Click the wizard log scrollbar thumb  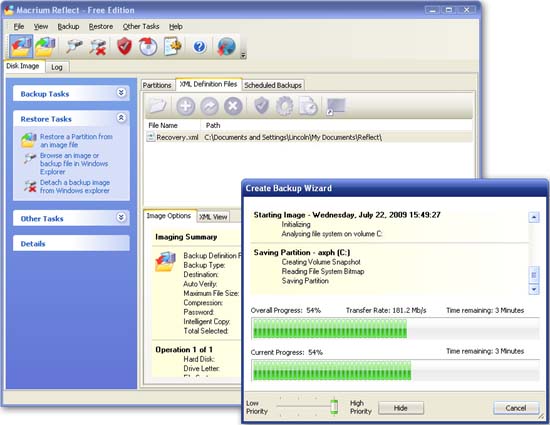534,275
